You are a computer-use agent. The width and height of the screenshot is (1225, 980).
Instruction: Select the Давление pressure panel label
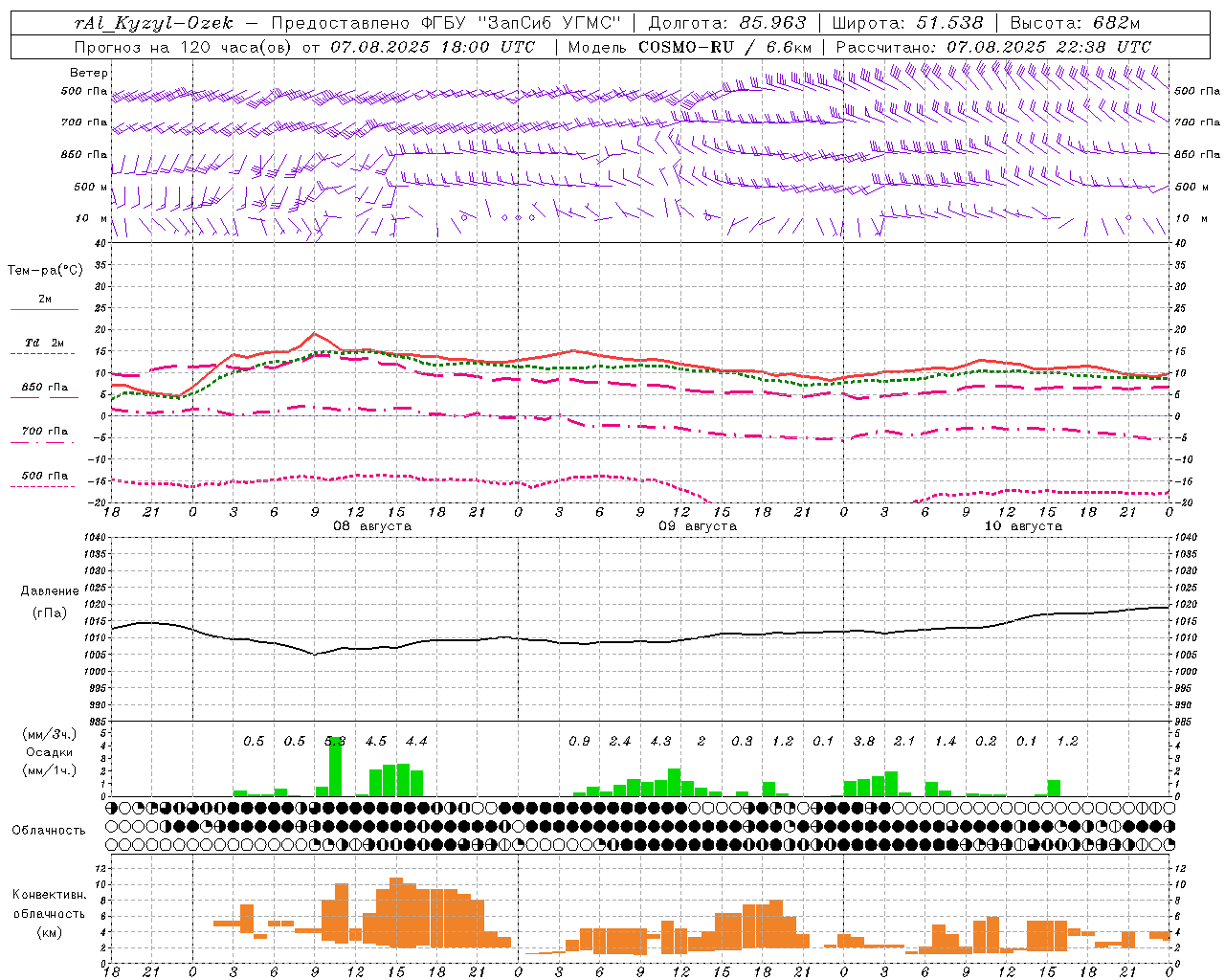coord(50,591)
